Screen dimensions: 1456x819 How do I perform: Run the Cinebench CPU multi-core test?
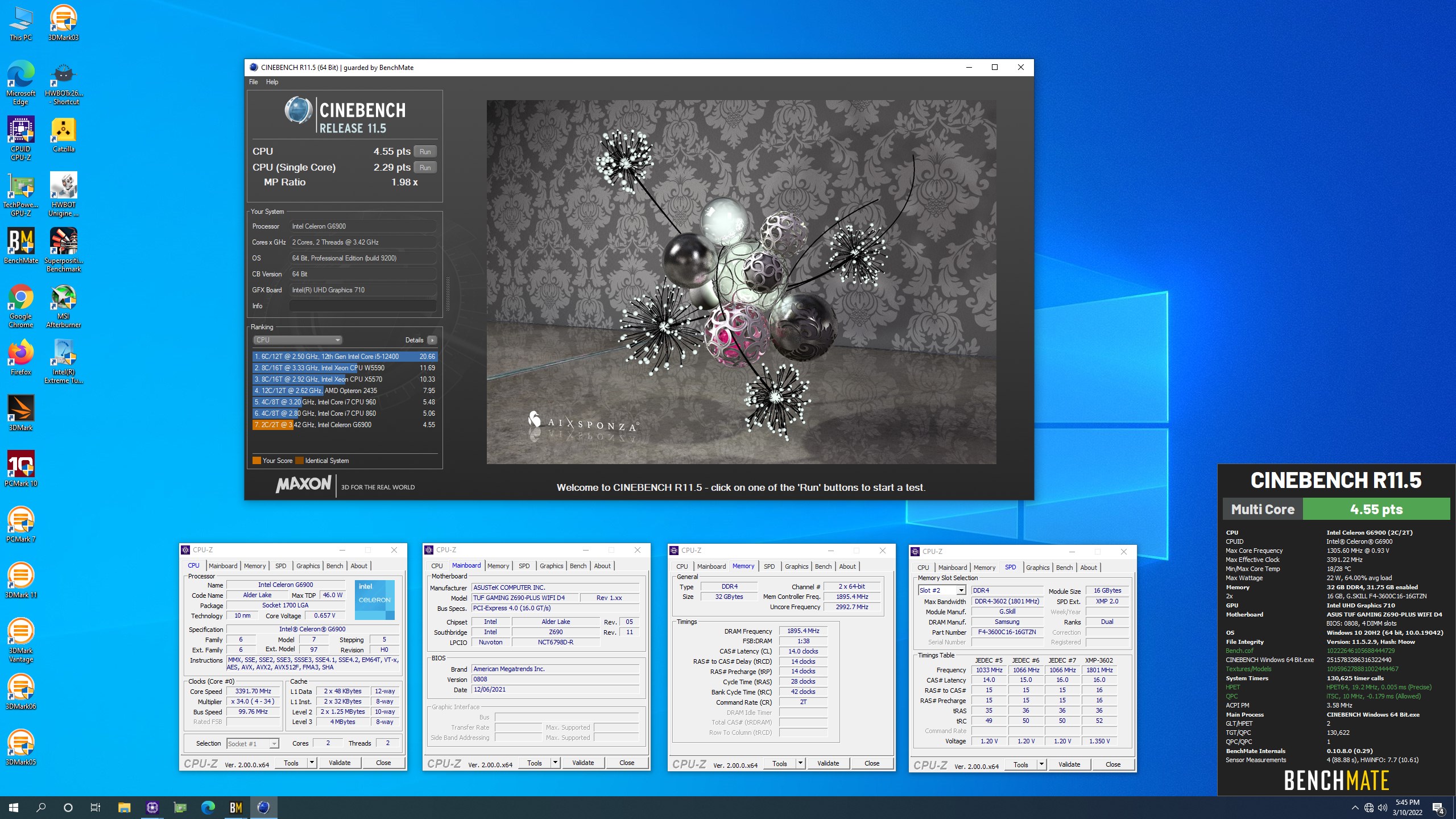(x=425, y=151)
